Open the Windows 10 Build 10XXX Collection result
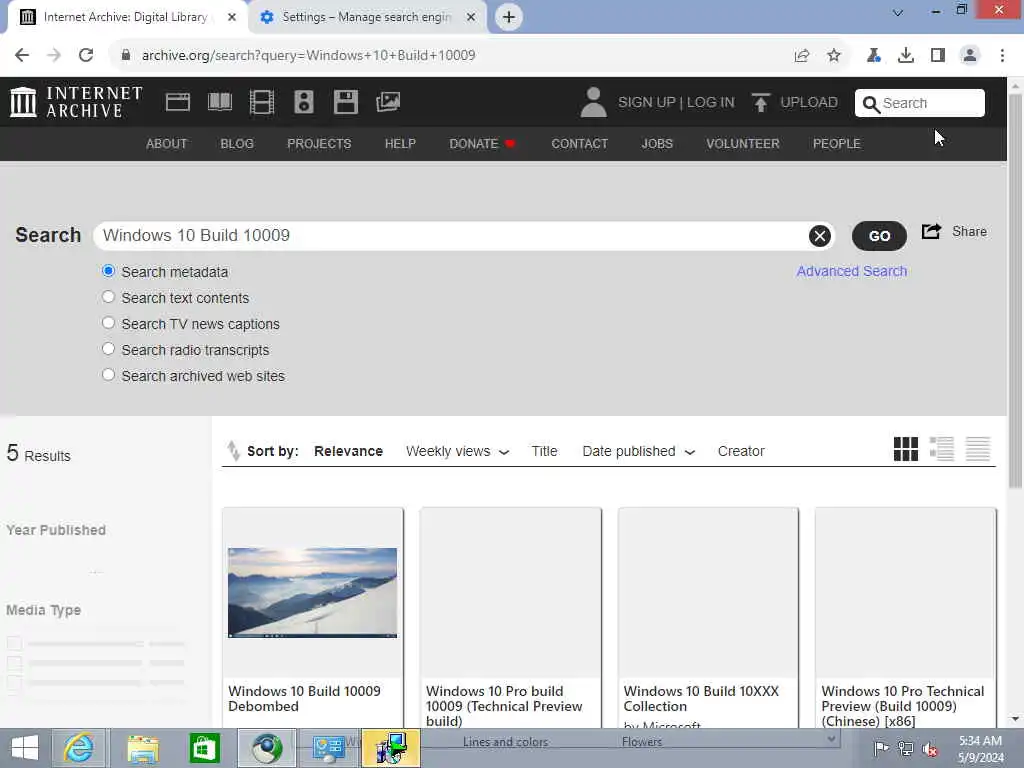The width and height of the screenshot is (1024, 768). click(708, 617)
